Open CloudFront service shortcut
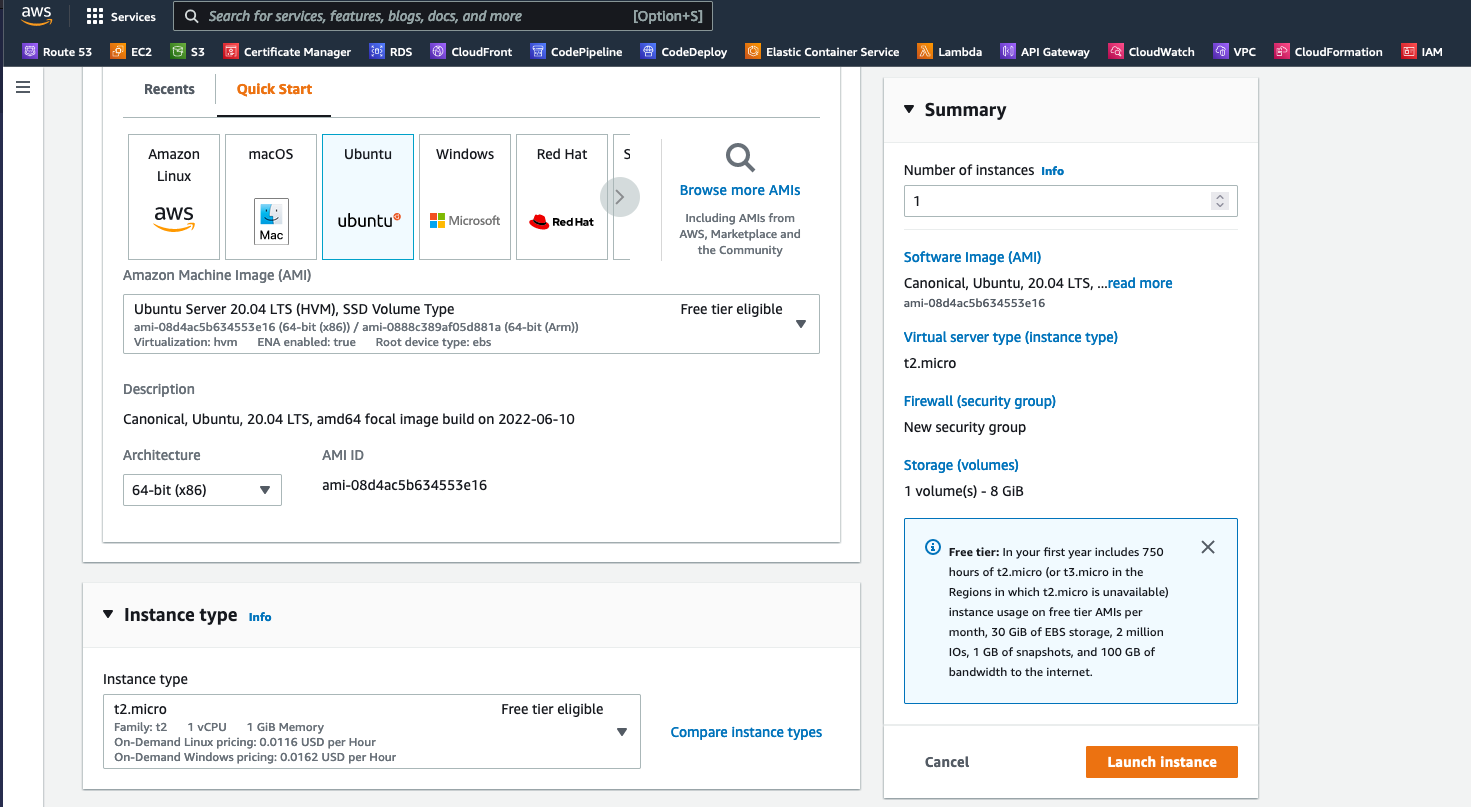The height and width of the screenshot is (807, 1471). (x=470, y=51)
